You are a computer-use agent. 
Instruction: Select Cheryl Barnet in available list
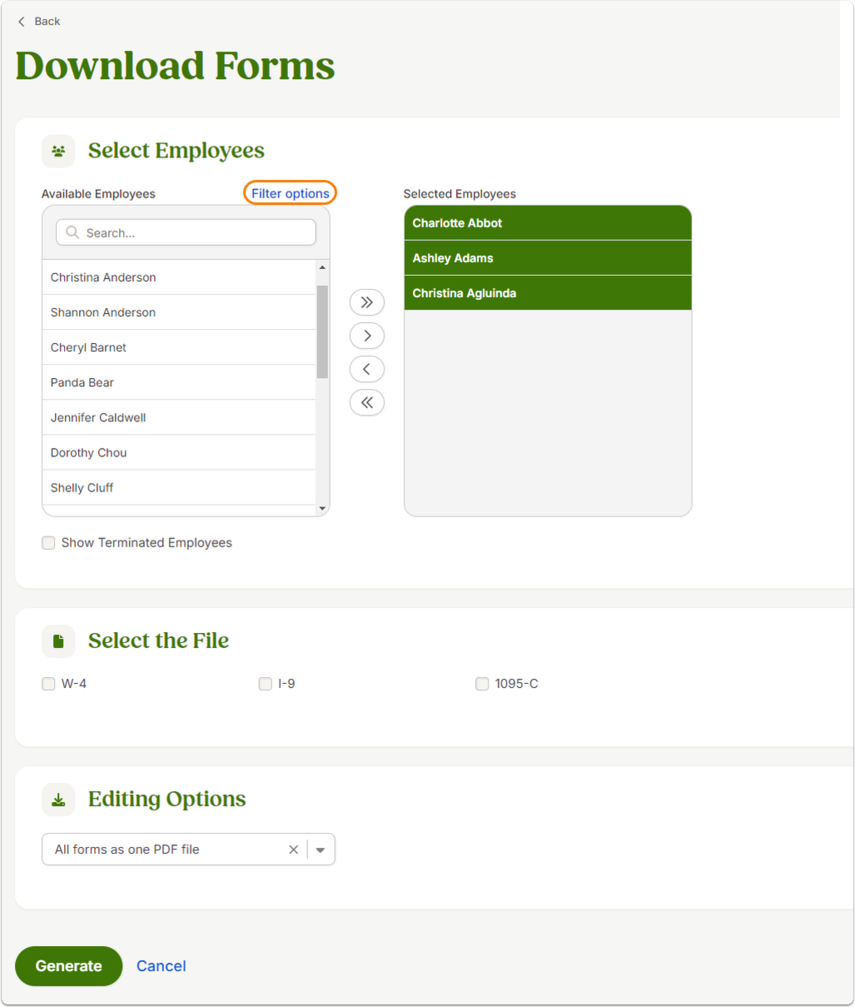[x=179, y=347]
